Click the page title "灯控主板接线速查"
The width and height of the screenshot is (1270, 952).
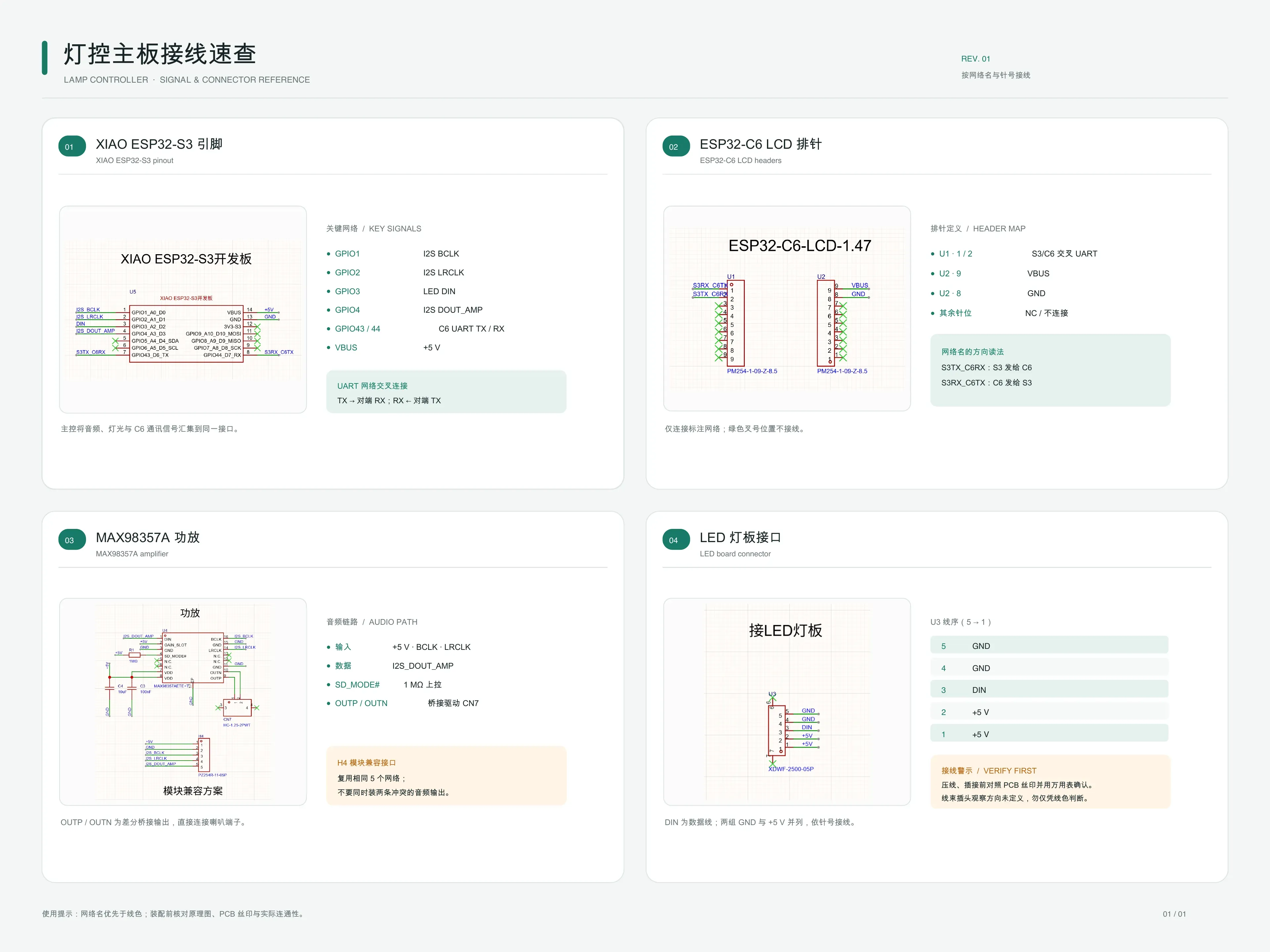(x=160, y=55)
